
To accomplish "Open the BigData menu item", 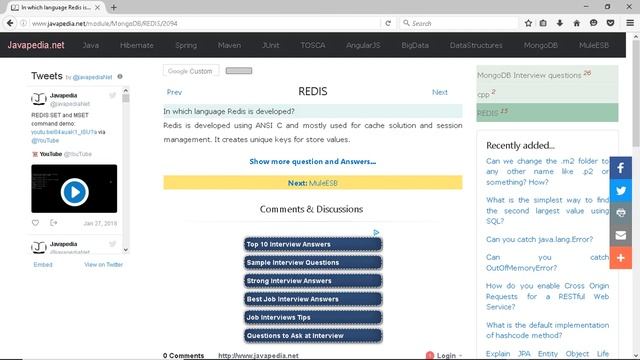I will [x=415, y=45].
